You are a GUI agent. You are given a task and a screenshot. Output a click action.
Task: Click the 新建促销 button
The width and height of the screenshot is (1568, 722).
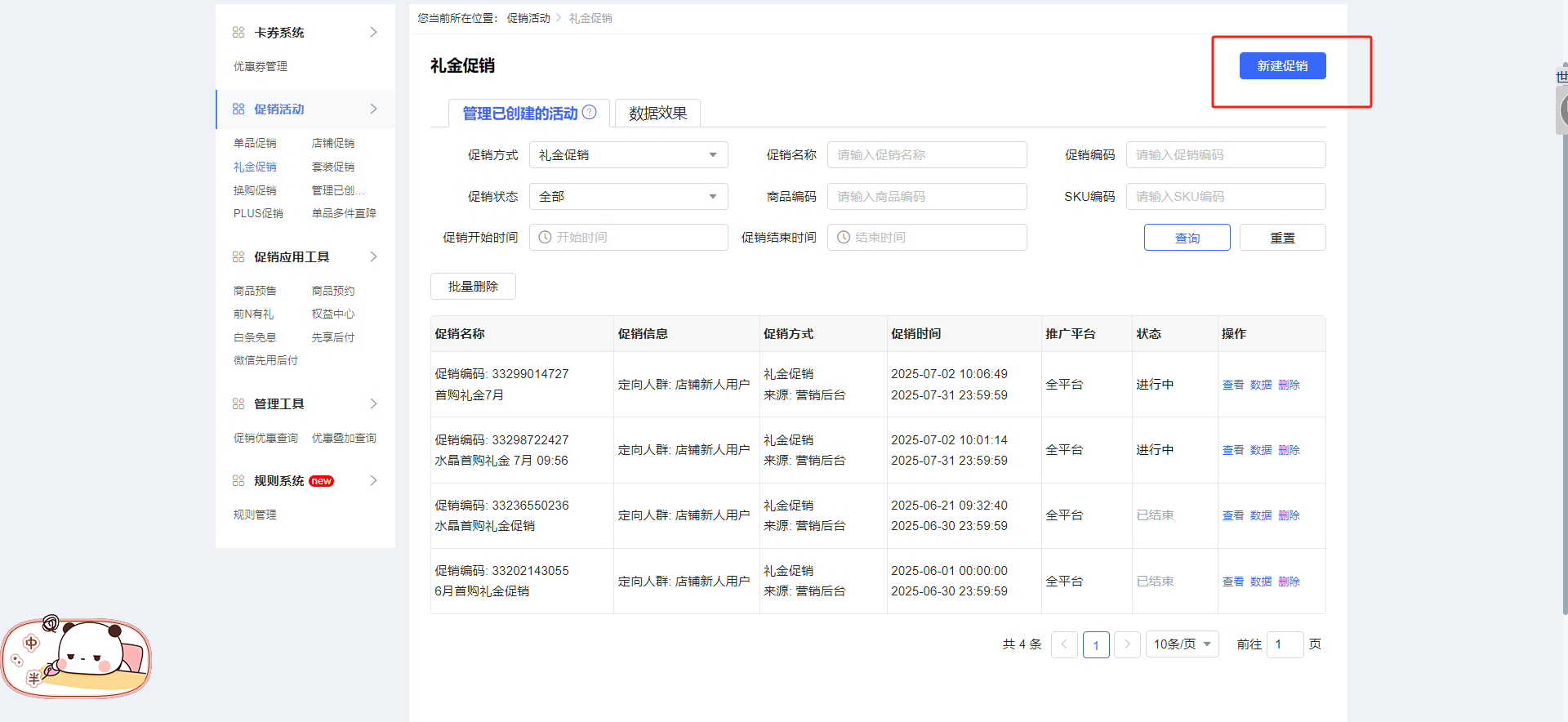tap(1282, 66)
